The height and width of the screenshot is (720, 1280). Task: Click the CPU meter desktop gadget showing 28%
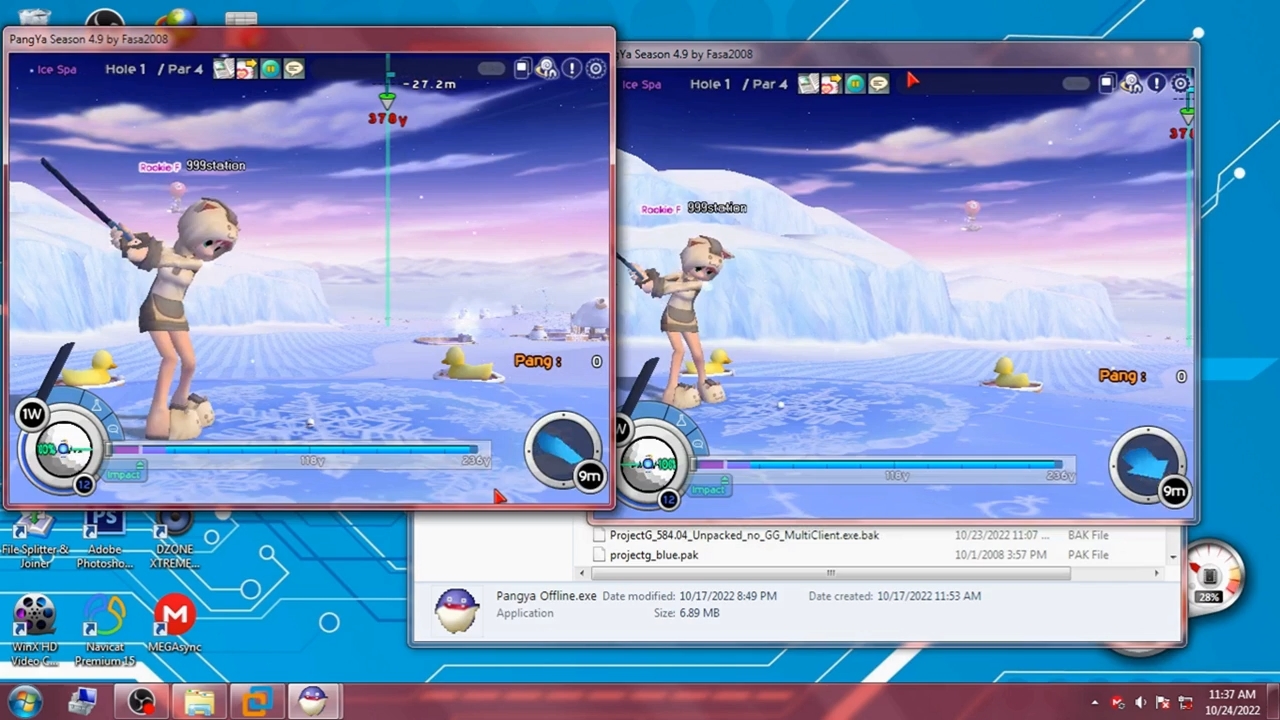pyautogui.click(x=1210, y=576)
